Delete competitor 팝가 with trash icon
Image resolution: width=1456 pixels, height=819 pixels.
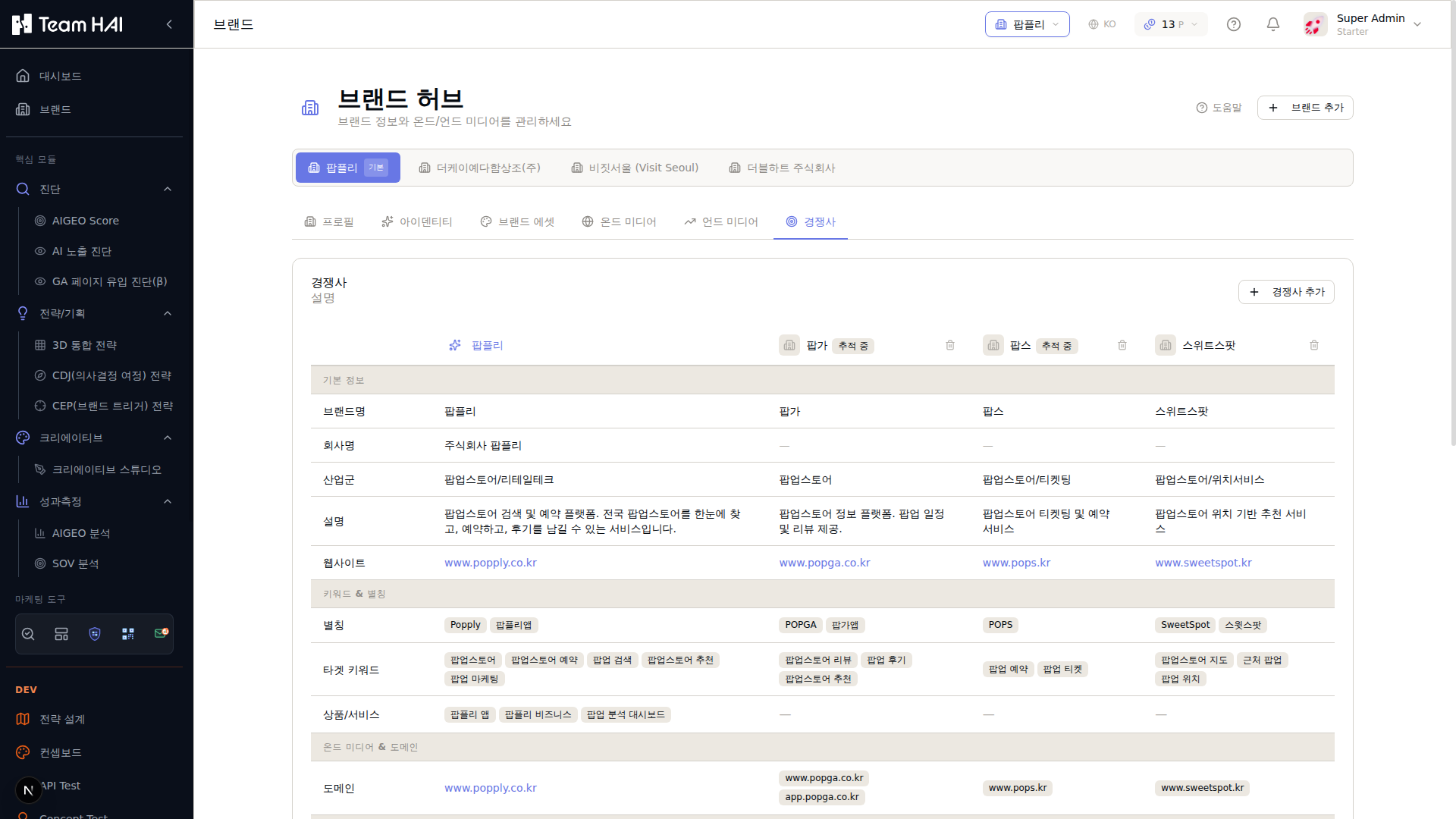950,346
